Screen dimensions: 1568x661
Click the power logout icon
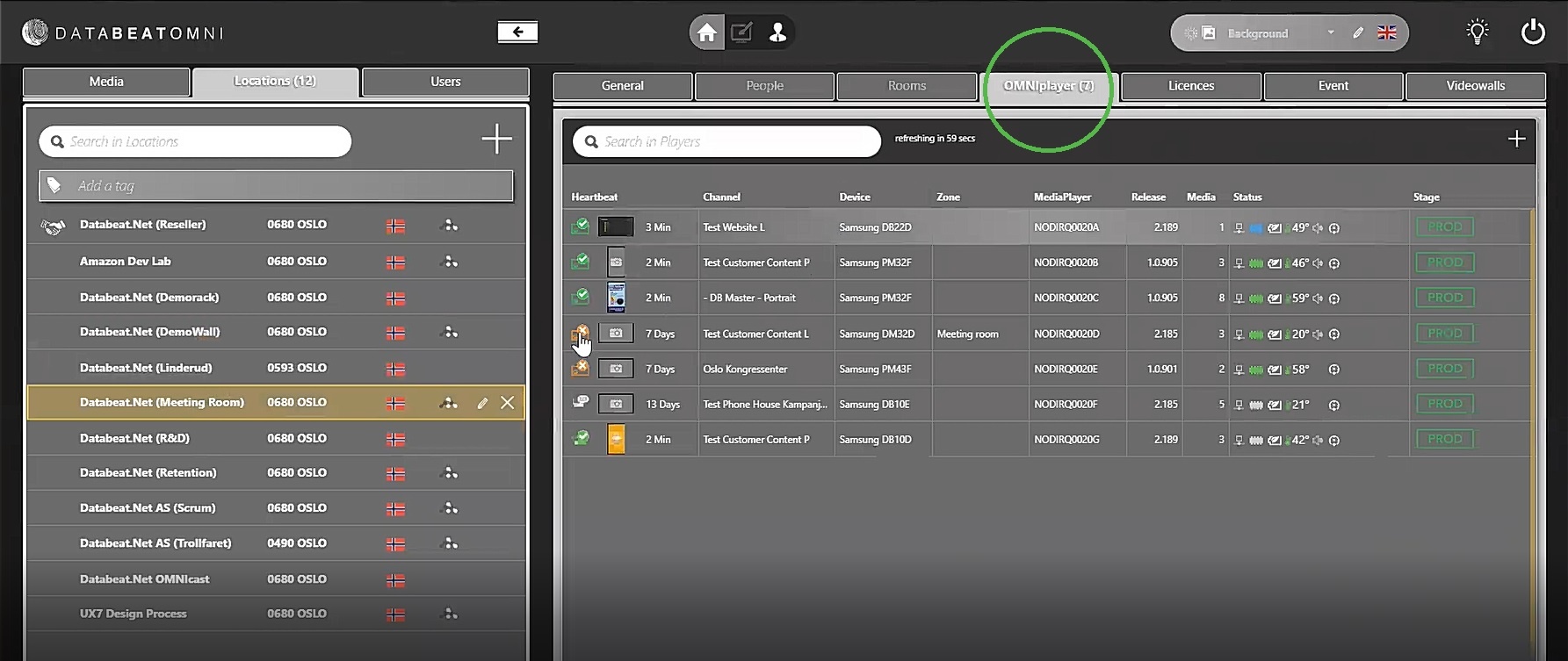point(1533,32)
